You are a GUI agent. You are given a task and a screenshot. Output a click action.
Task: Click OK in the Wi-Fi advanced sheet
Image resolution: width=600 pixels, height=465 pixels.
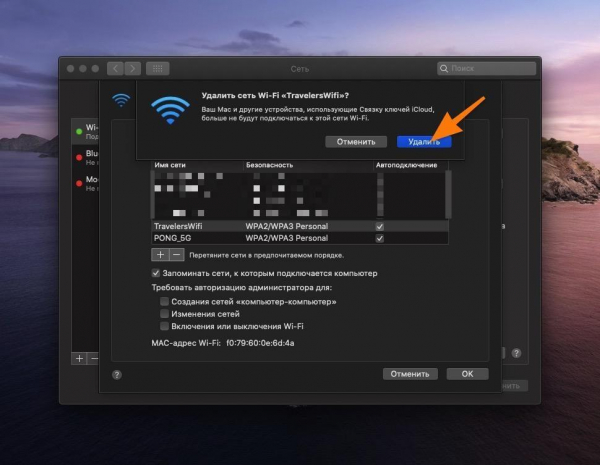coord(467,374)
